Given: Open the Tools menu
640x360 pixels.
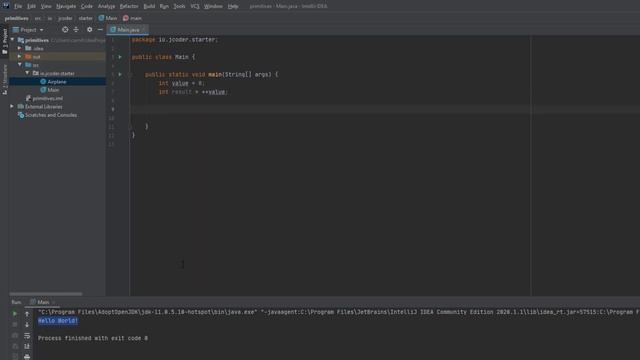Looking at the screenshot, I should 179,6.
